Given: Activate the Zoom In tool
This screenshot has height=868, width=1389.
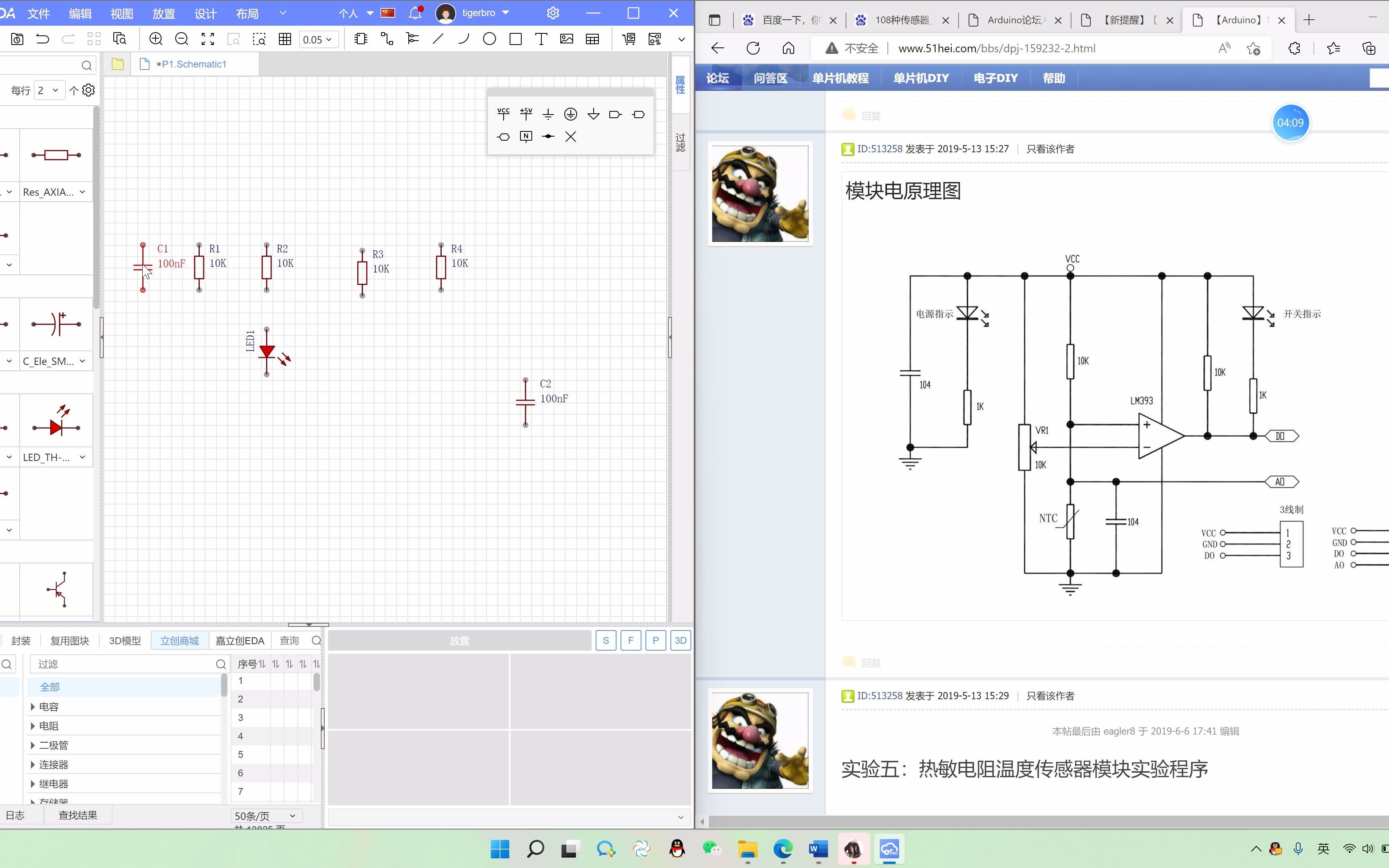Looking at the screenshot, I should click(156, 39).
